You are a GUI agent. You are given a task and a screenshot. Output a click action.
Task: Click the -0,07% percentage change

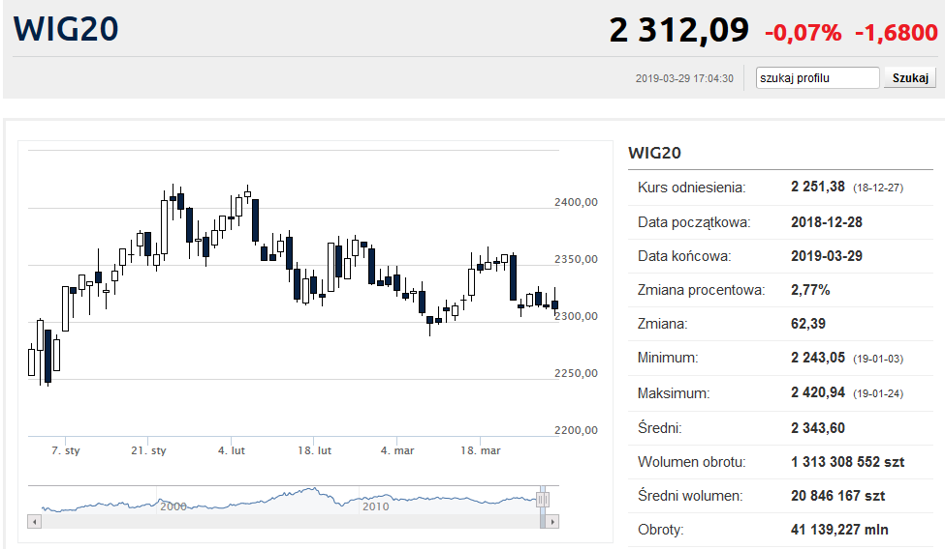pos(803,32)
